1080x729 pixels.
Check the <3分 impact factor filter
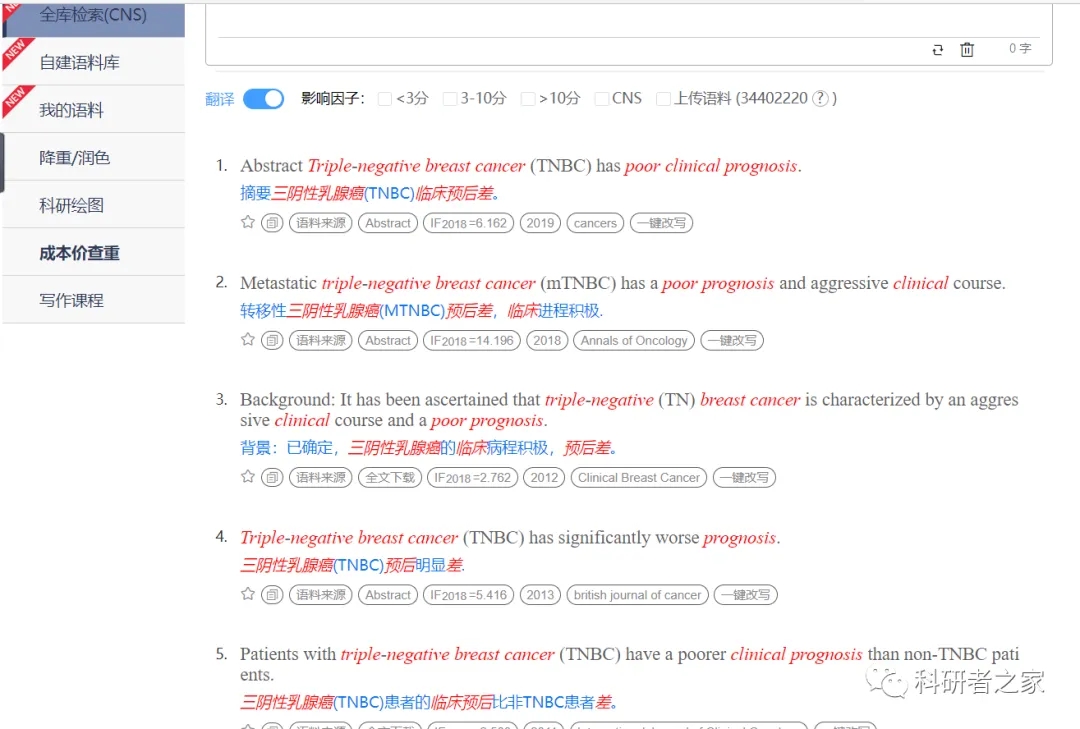385,99
